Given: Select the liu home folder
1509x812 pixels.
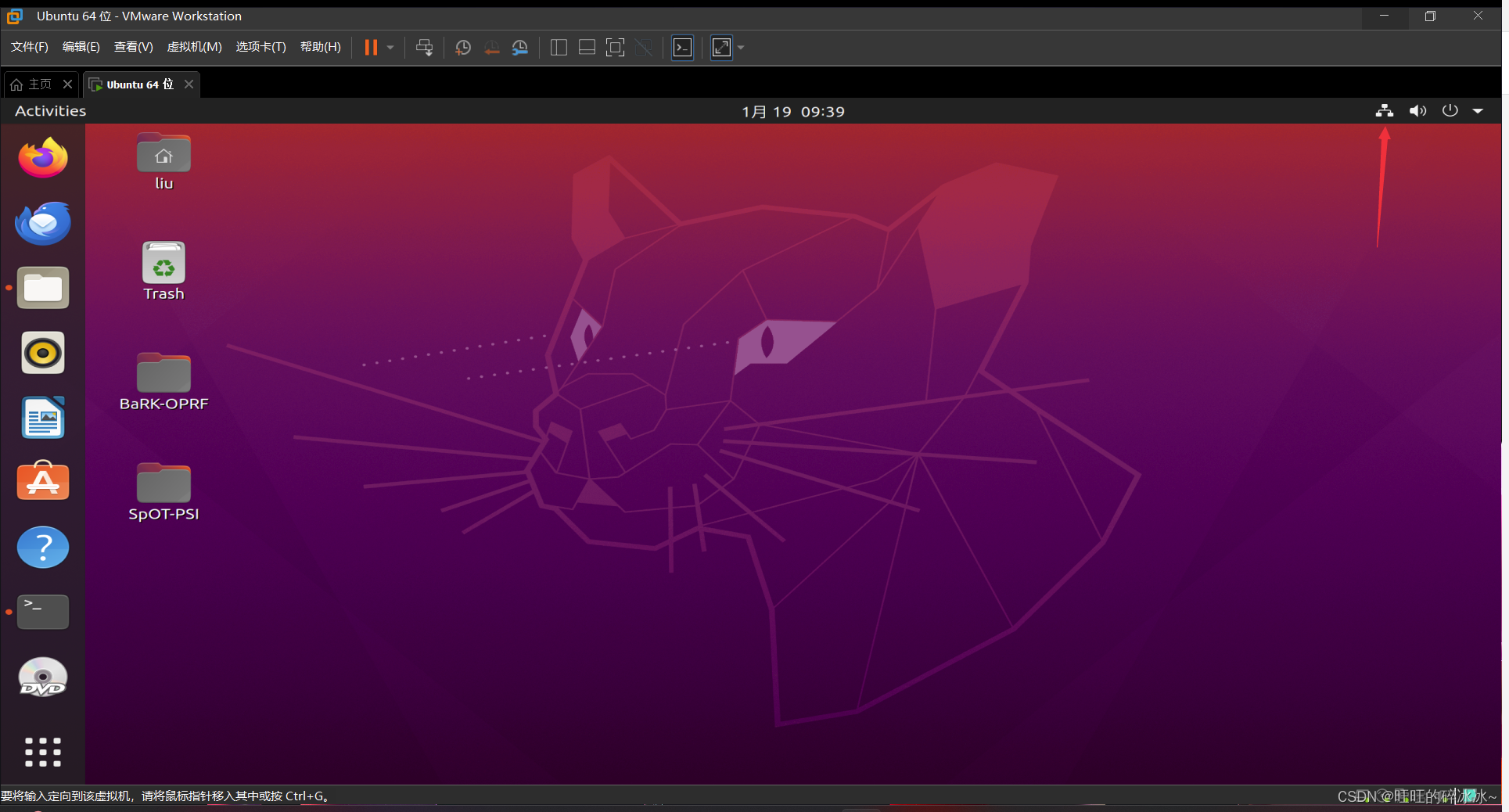Looking at the screenshot, I should [163, 162].
